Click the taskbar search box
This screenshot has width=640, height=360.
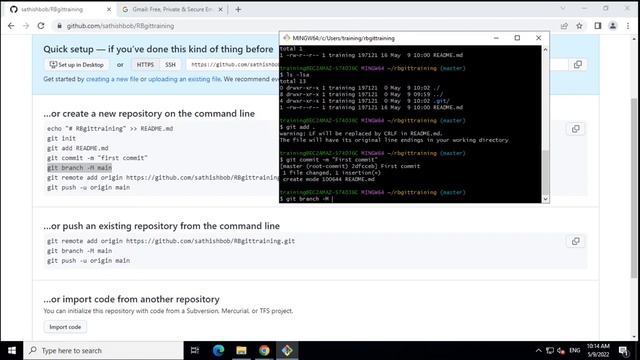[104, 351]
